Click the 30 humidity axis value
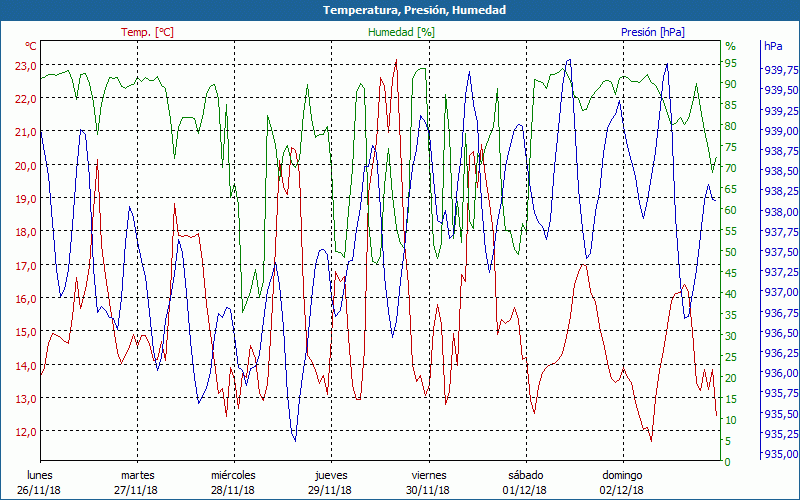The width and height of the screenshot is (800, 500). (731, 336)
